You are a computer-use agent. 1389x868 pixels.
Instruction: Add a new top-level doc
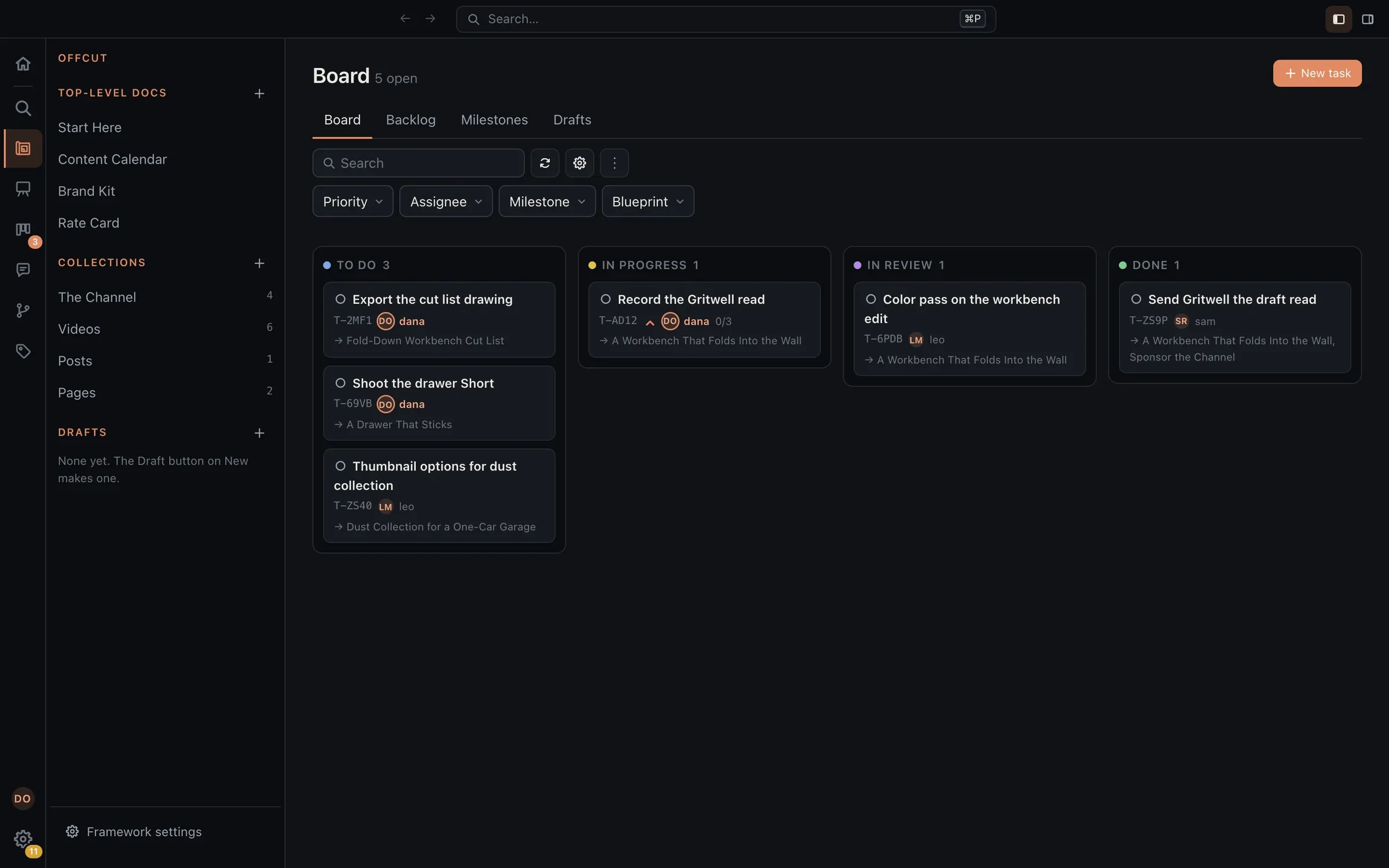coord(259,94)
